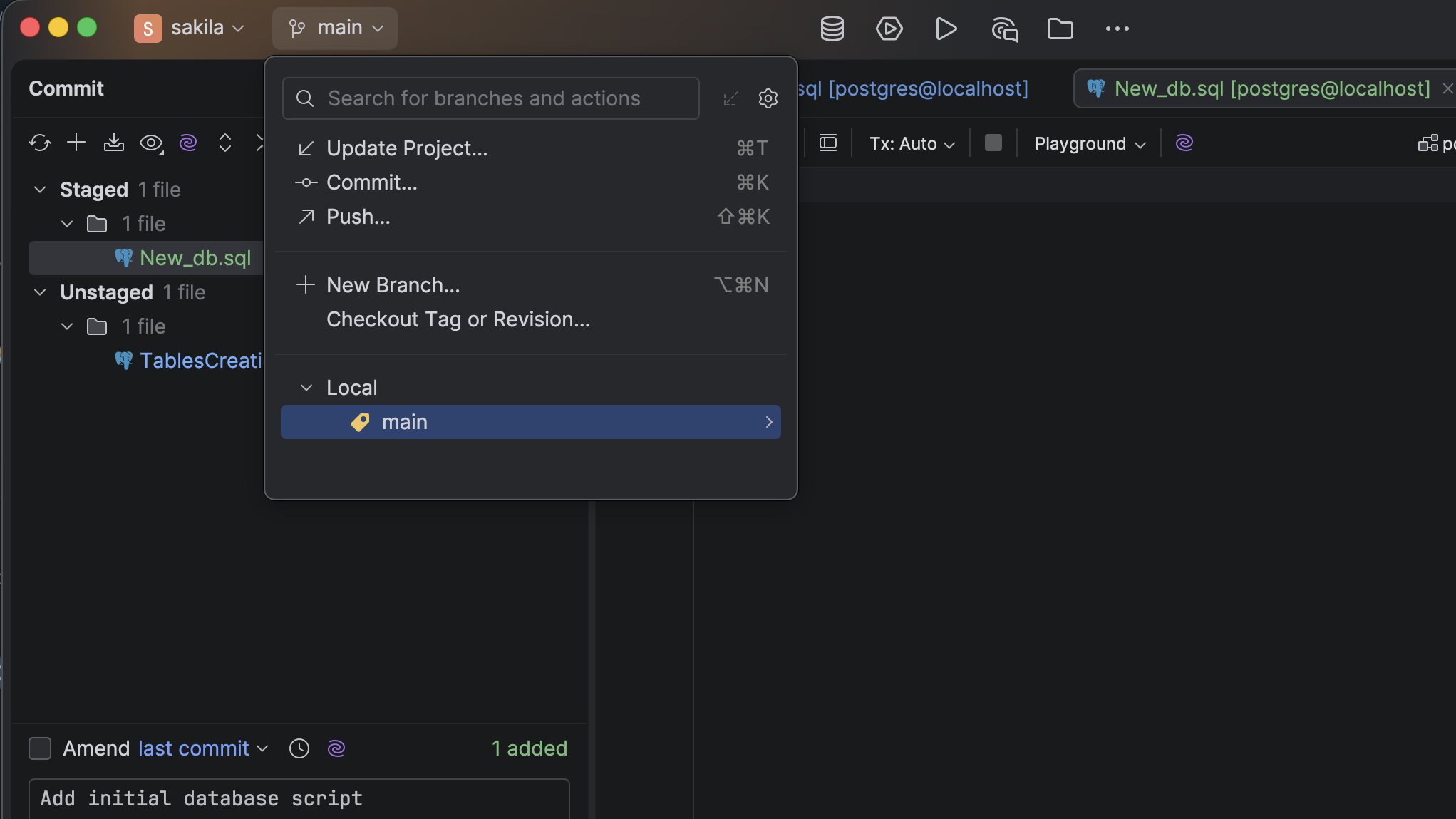Expand the main branch submenu arrow

tap(769, 422)
